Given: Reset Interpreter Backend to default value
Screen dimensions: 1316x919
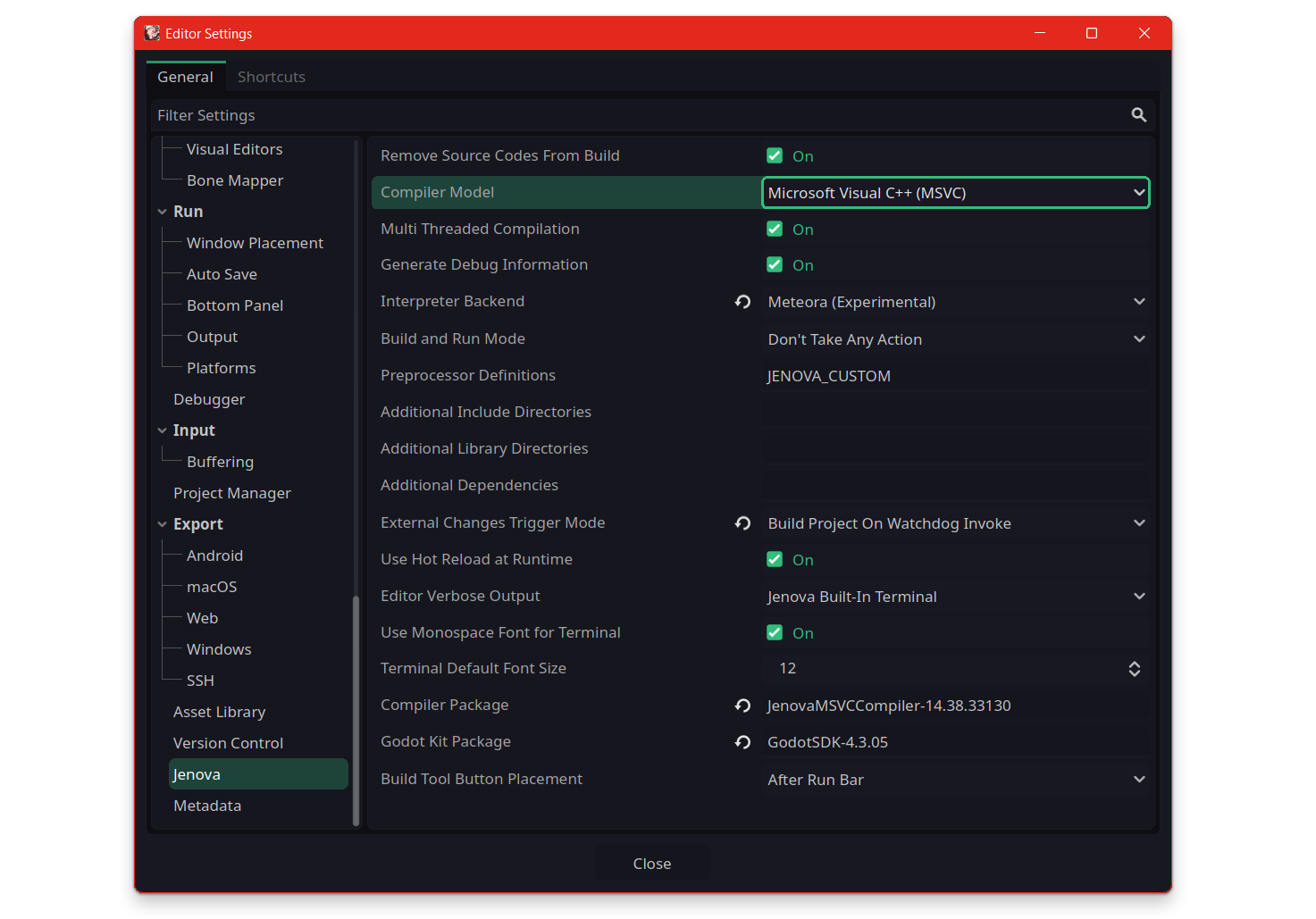Looking at the screenshot, I should pos(742,302).
